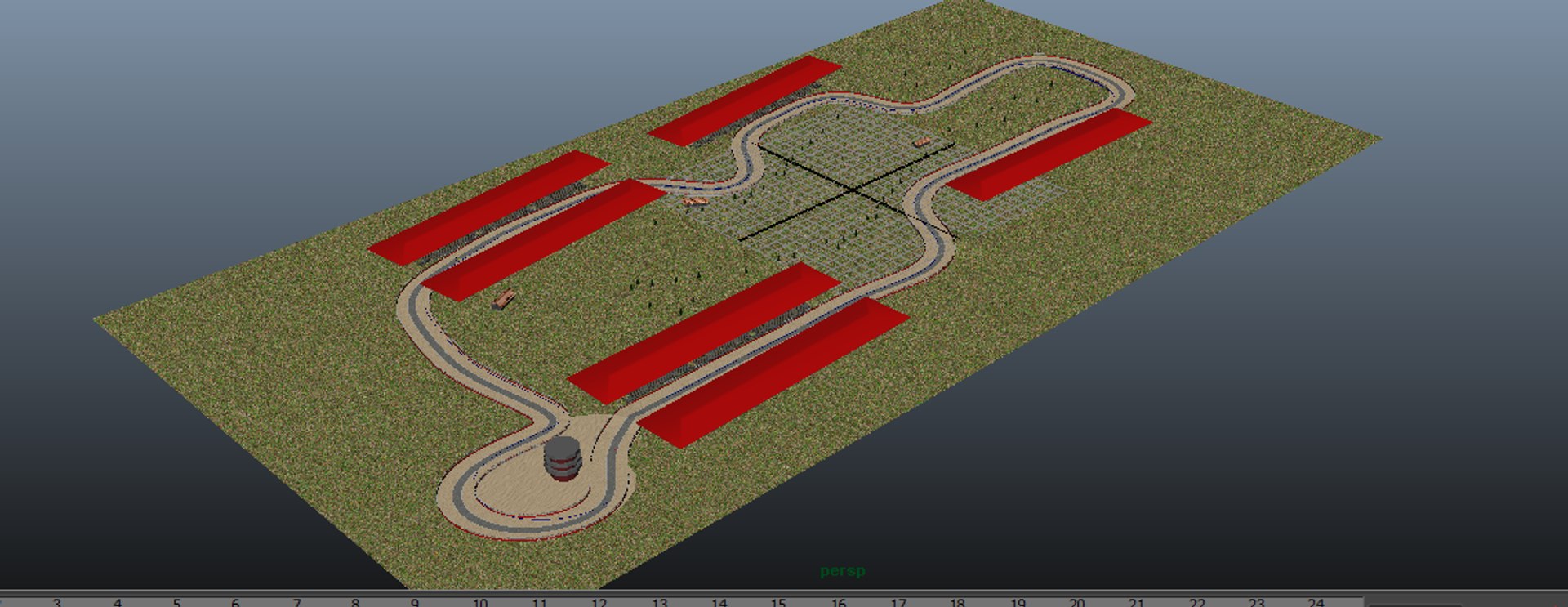Click the green persp camera label
Screen dimensions: 1568x607
click(x=842, y=570)
